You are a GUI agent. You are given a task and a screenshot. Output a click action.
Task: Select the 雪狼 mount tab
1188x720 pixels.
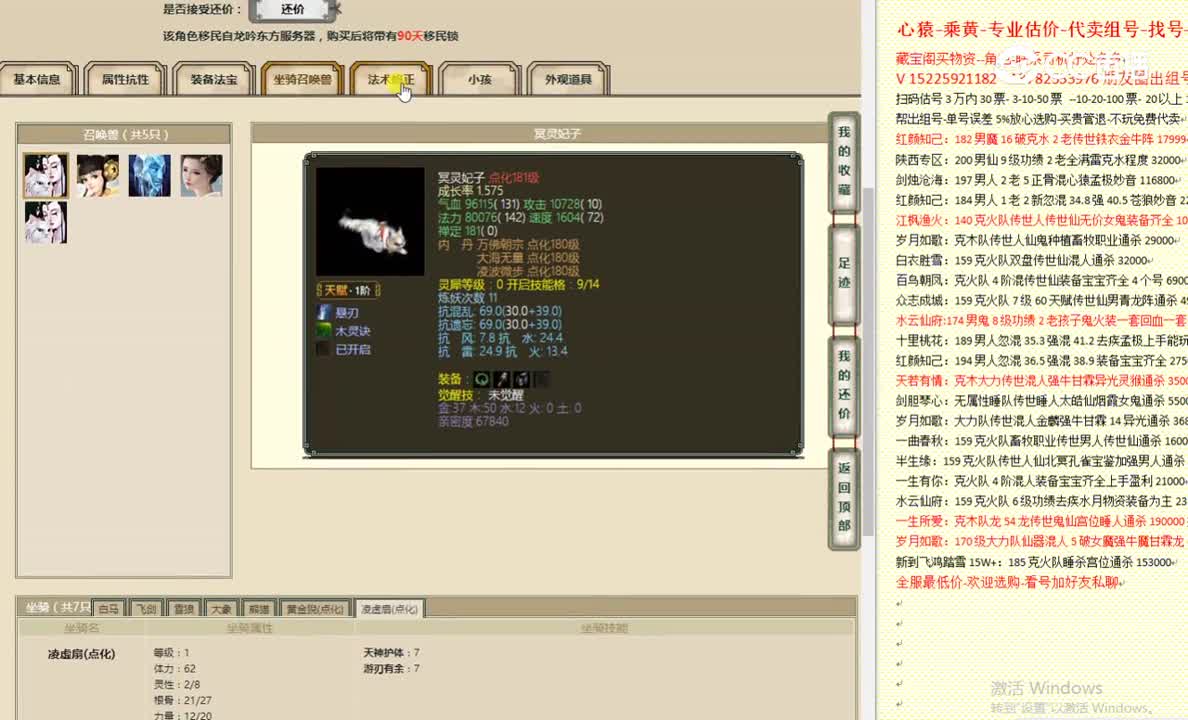click(x=184, y=609)
